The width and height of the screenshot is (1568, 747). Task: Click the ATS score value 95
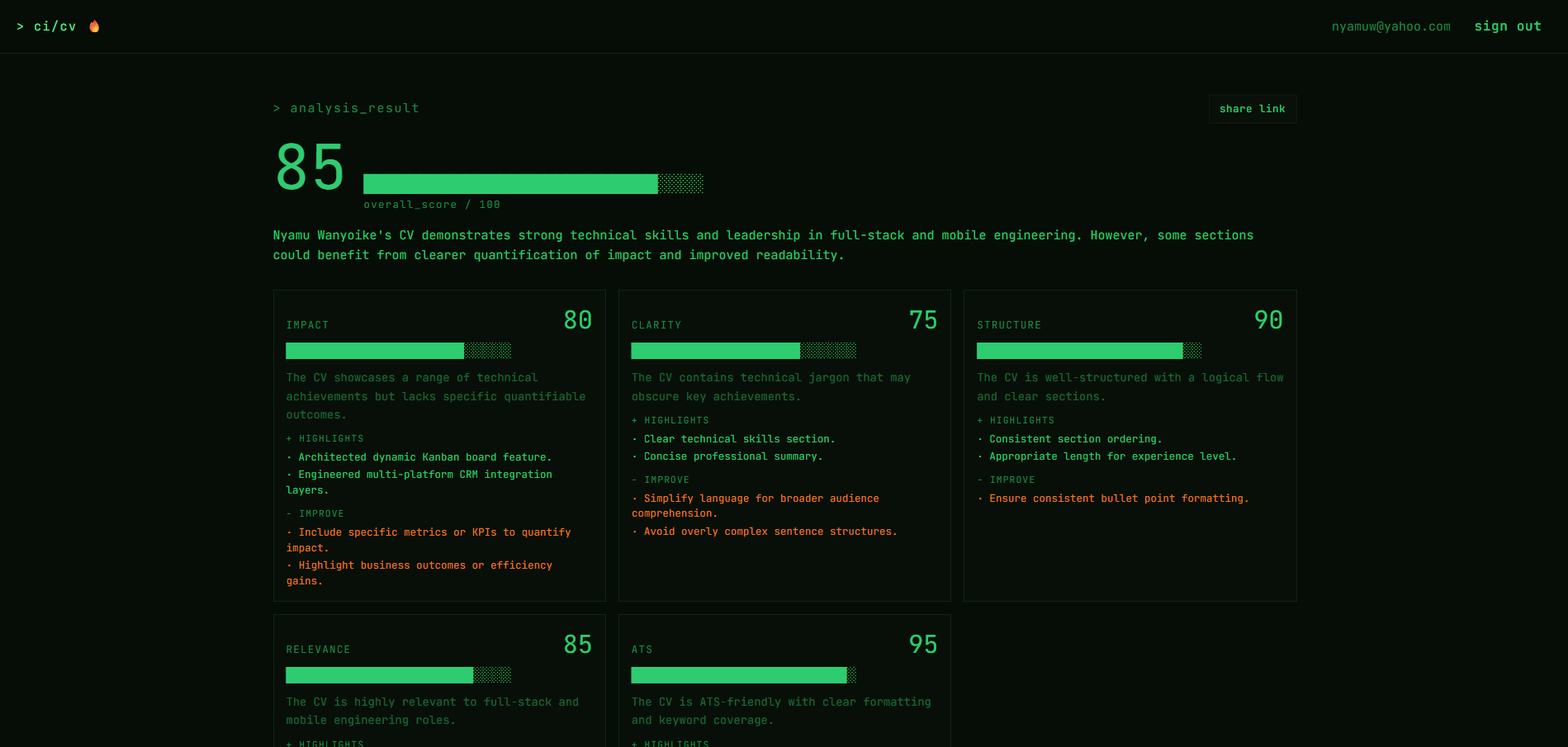tap(923, 645)
